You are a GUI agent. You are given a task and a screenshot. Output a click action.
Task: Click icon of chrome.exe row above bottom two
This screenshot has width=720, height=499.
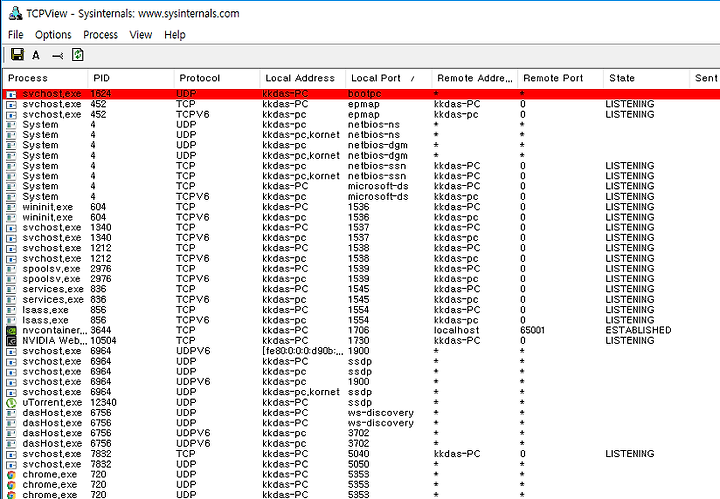point(11,475)
